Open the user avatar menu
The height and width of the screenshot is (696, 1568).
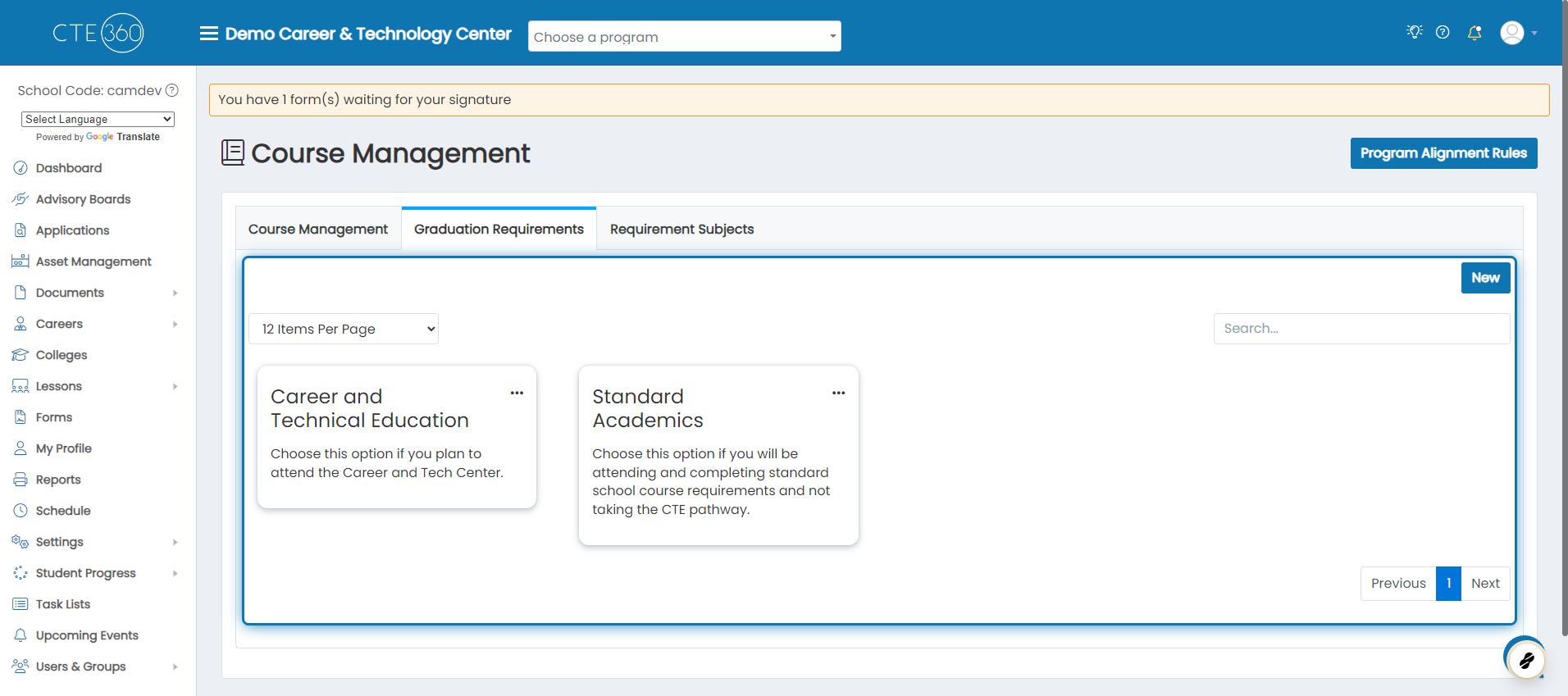pos(1512,33)
